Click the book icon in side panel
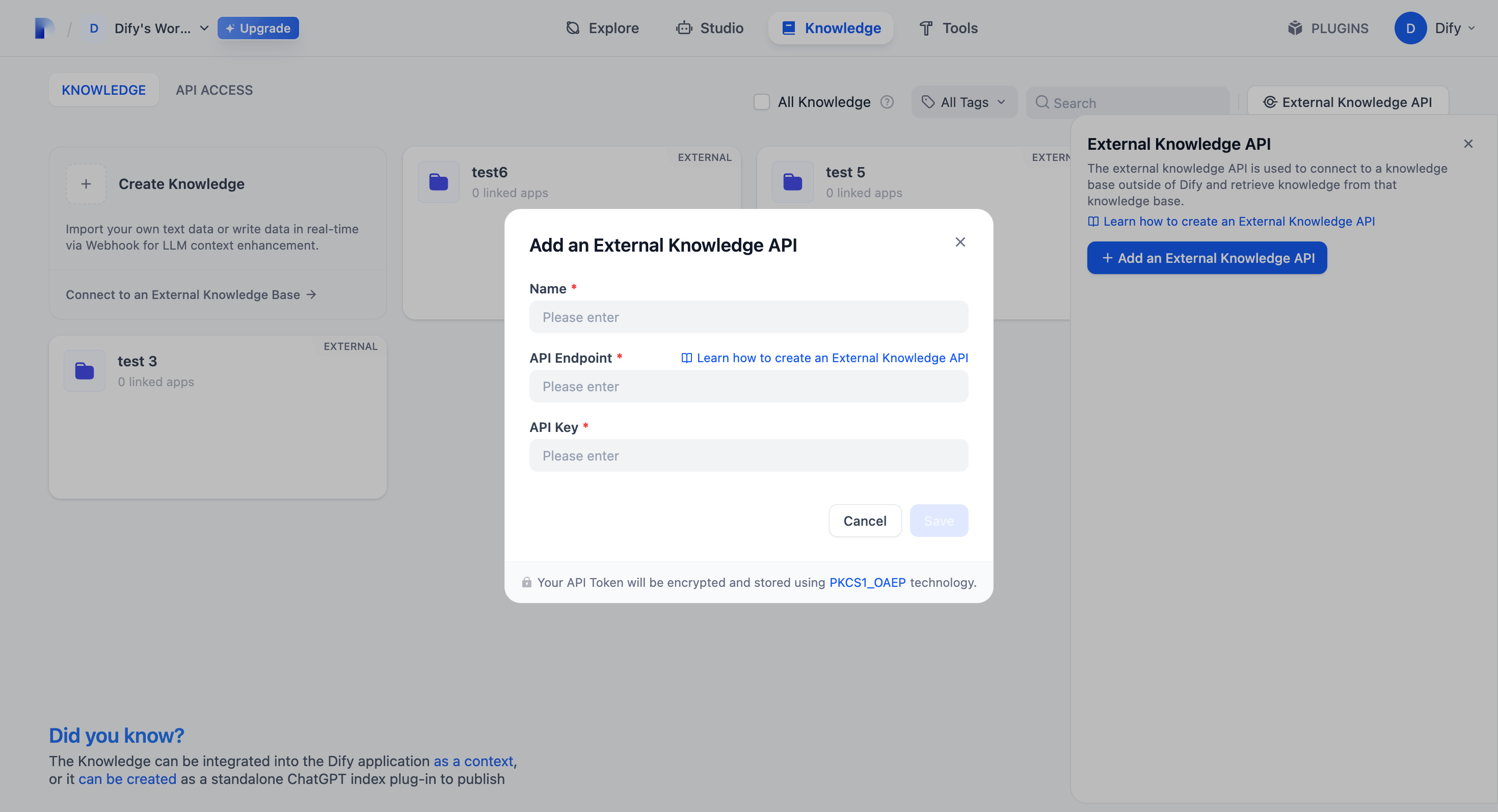The width and height of the screenshot is (1498, 812). pyautogui.click(x=1093, y=222)
